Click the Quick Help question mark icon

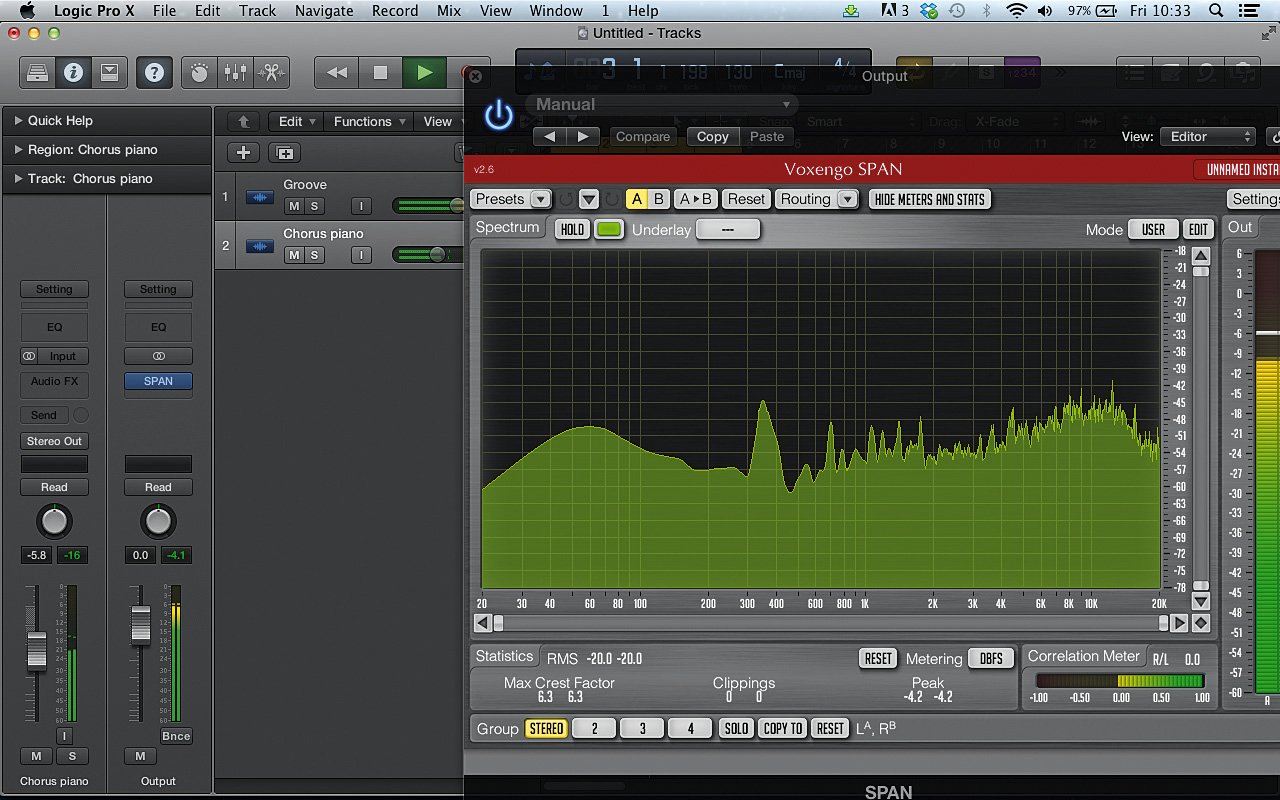(154, 72)
